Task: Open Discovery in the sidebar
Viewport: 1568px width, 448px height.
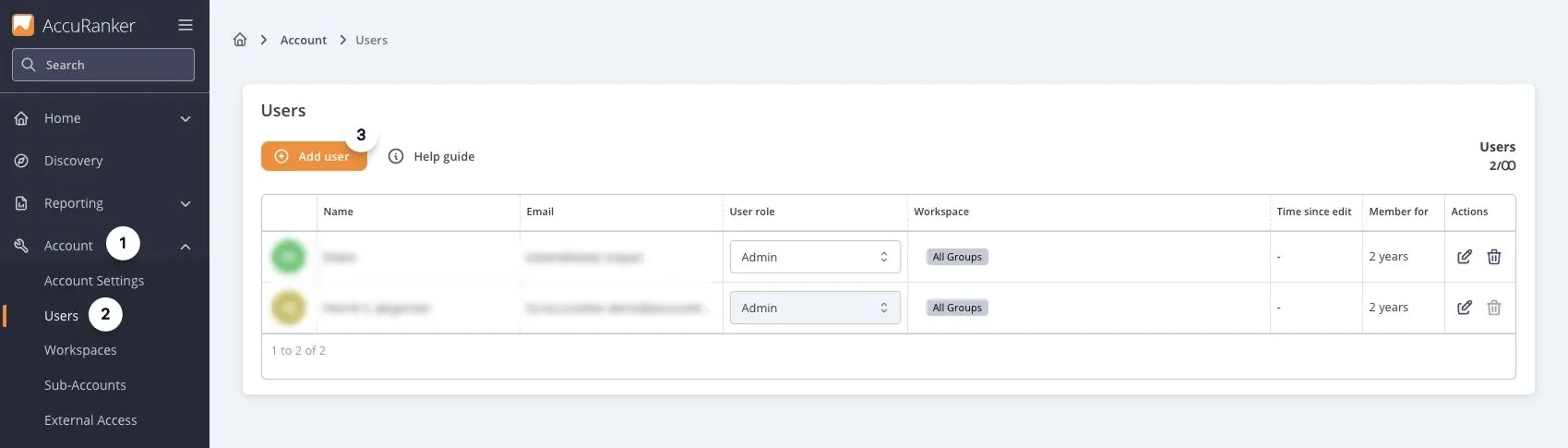Action: [x=73, y=161]
